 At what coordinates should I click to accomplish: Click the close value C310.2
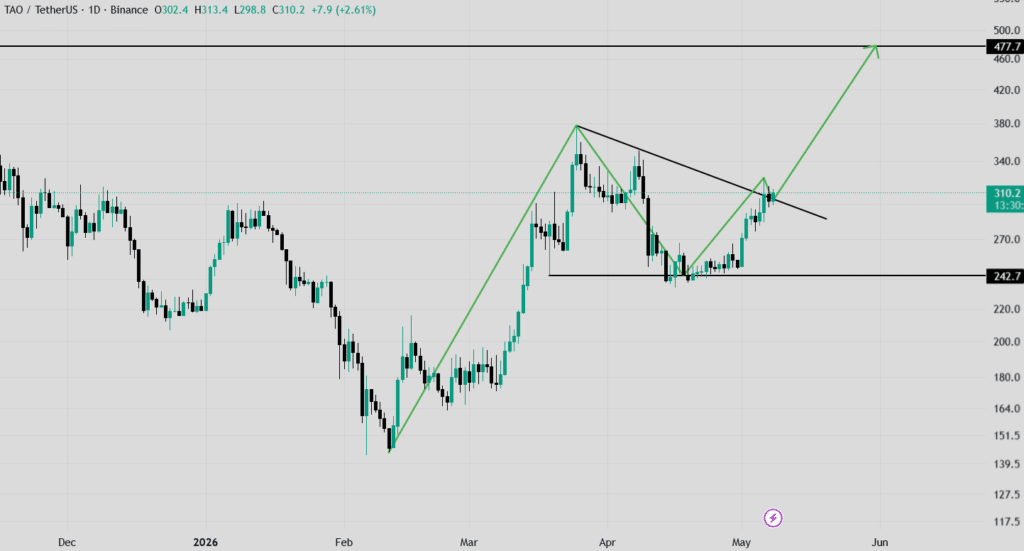[x=288, y=10]
